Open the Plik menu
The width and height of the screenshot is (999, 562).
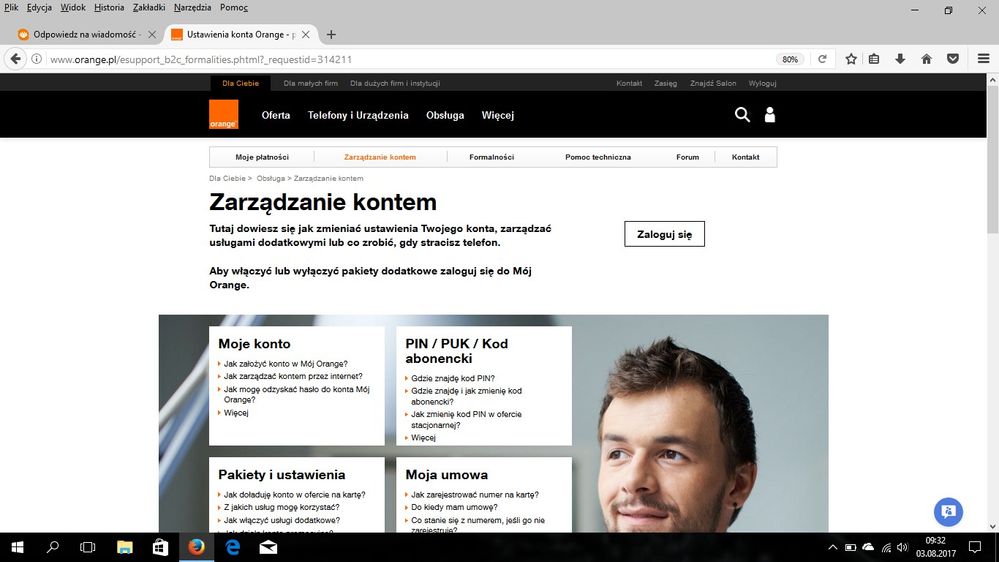tap(11, 8)
